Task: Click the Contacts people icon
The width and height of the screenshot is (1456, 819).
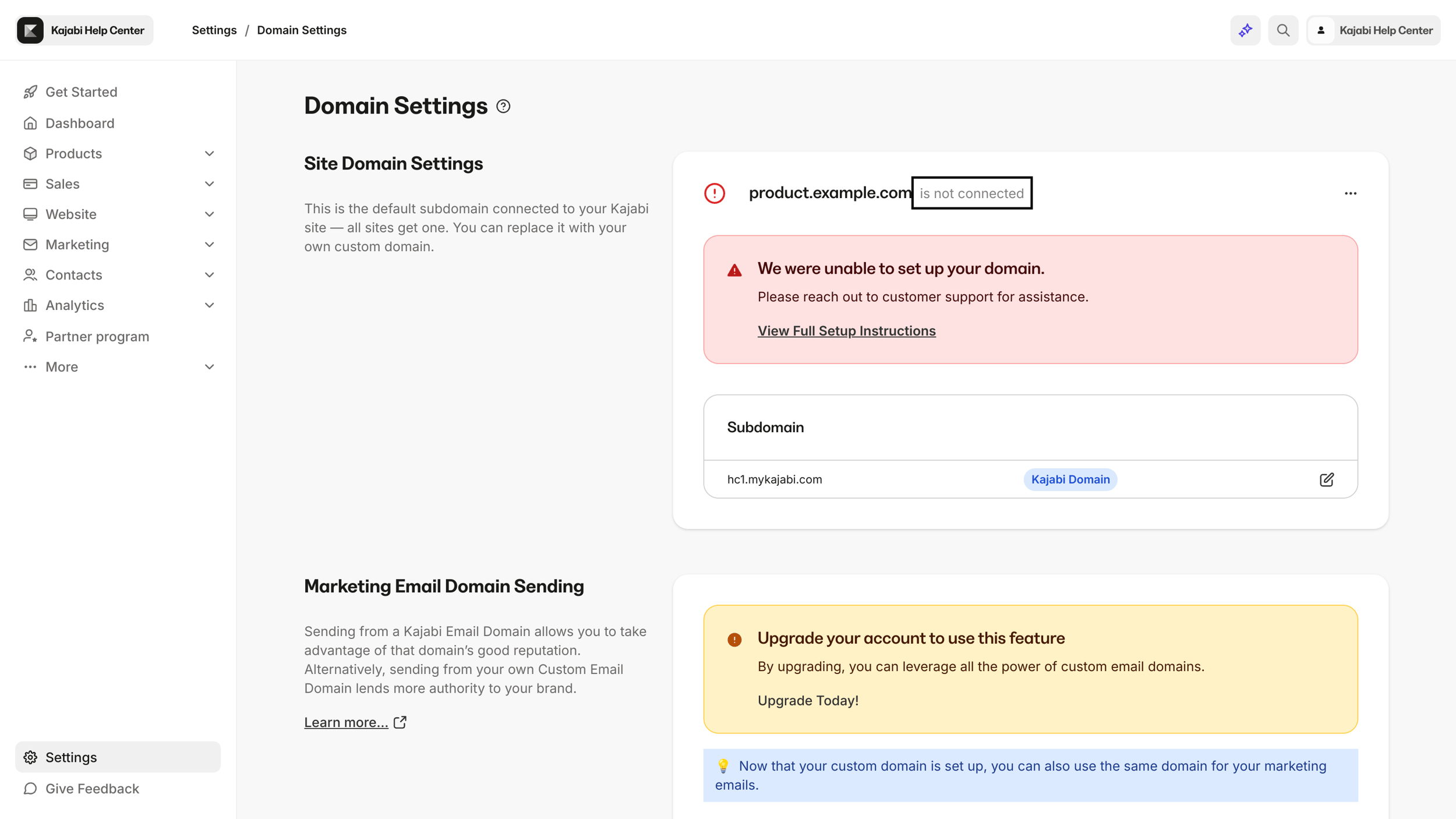Action: click(x=30, y=274)
